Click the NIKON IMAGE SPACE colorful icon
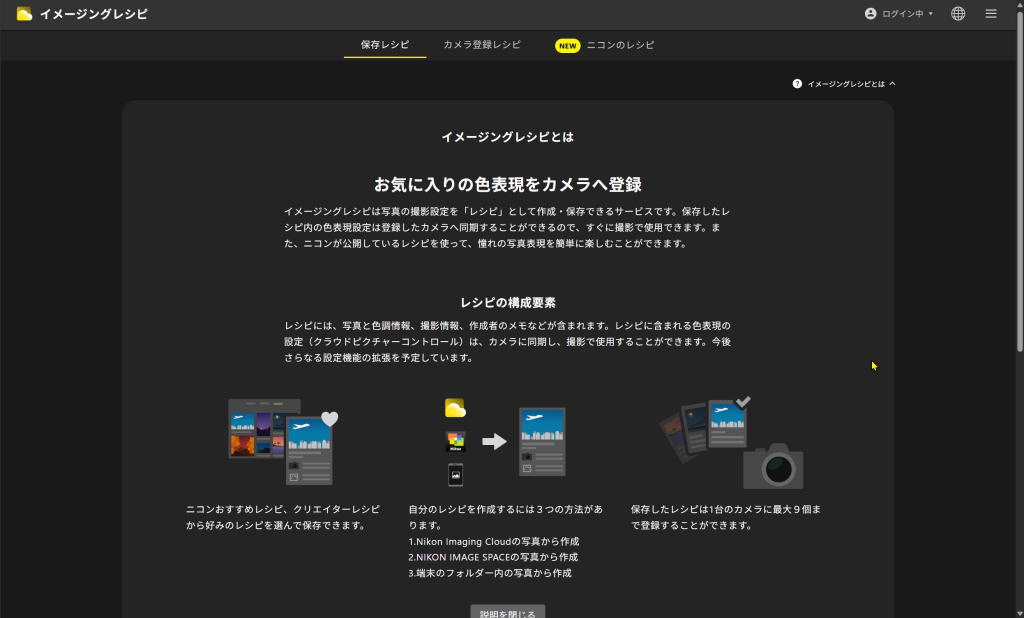 point(455,441)
